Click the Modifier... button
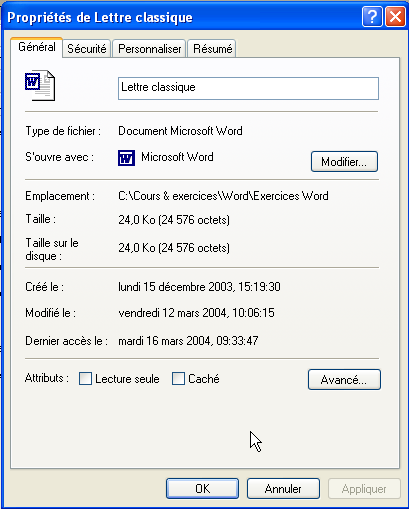 click(x=344, y=162)
